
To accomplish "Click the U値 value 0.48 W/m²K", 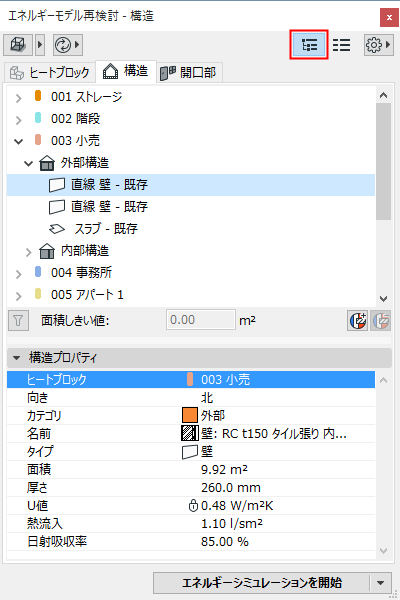I will click(237, 506).
